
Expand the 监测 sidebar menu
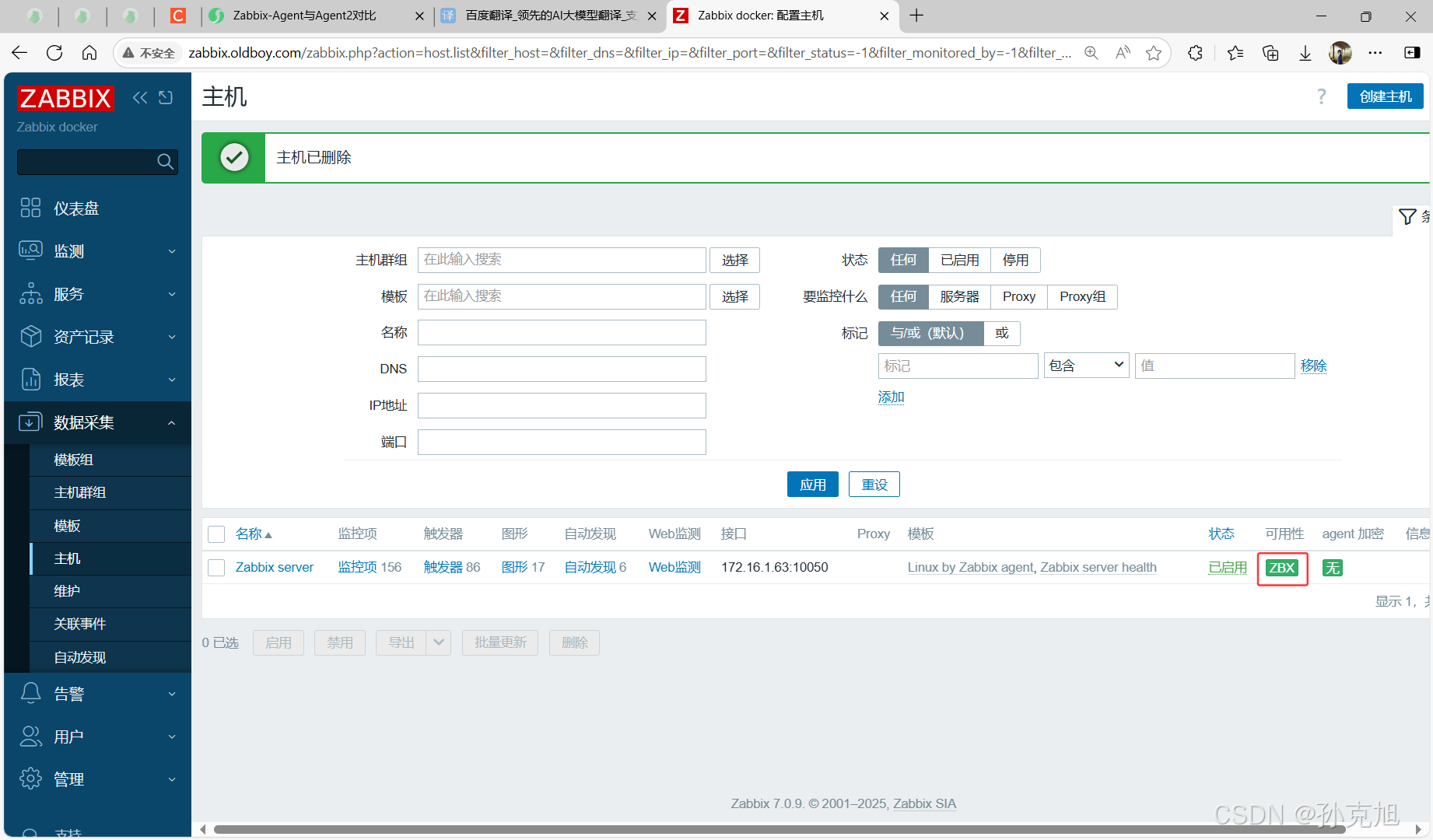coord(97,250)
